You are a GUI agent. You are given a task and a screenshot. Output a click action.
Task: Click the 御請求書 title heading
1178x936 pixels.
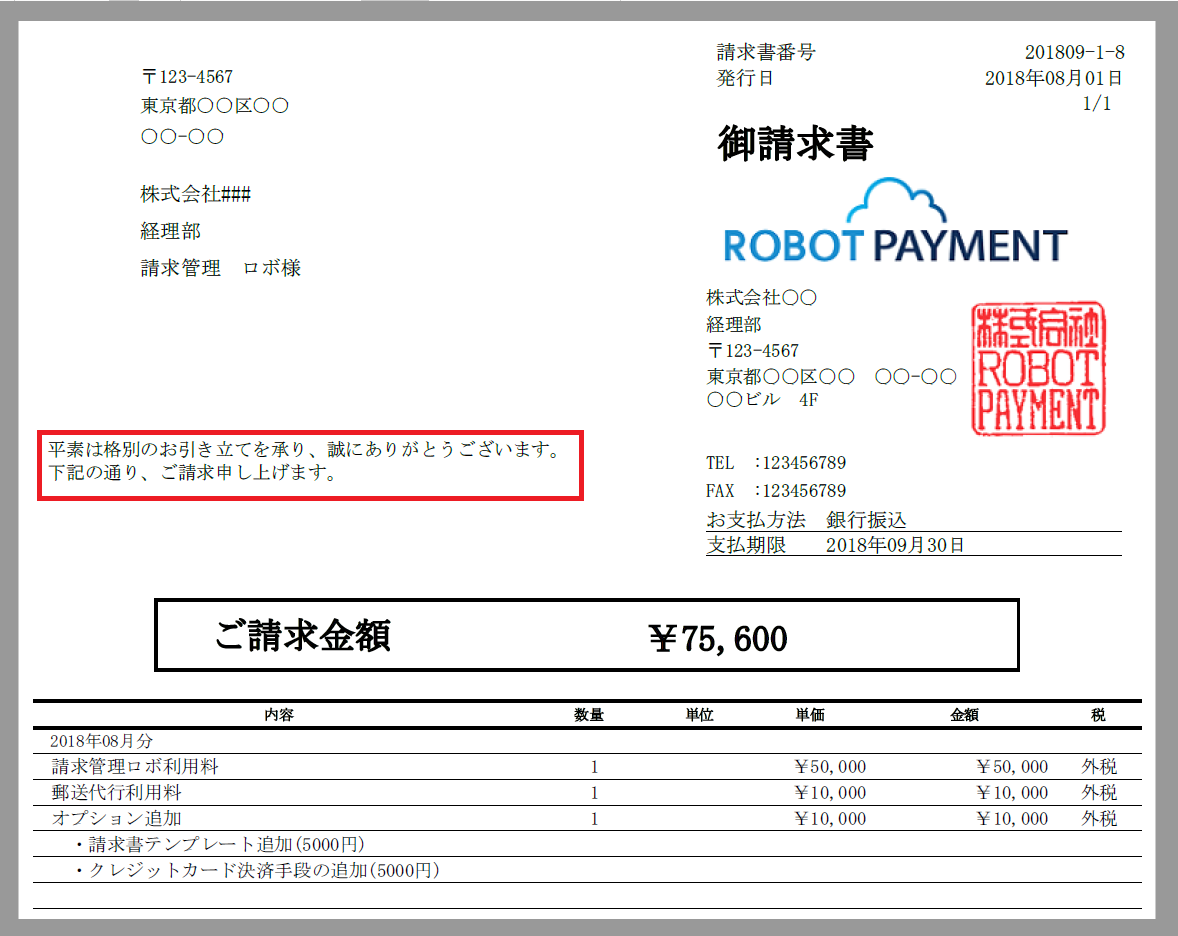coord(795,145)
